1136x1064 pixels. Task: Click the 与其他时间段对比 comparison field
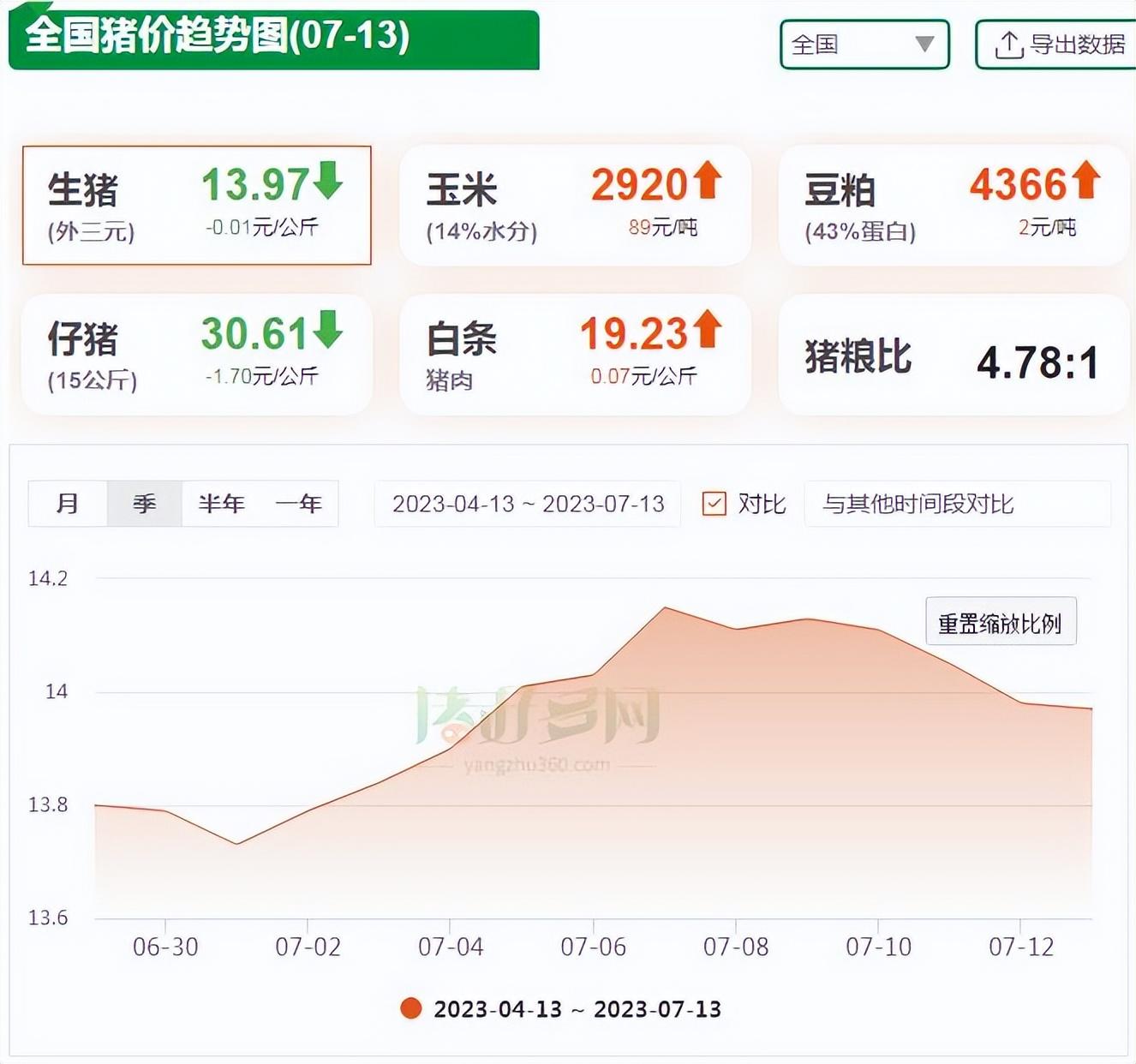[x=957, y=504]
